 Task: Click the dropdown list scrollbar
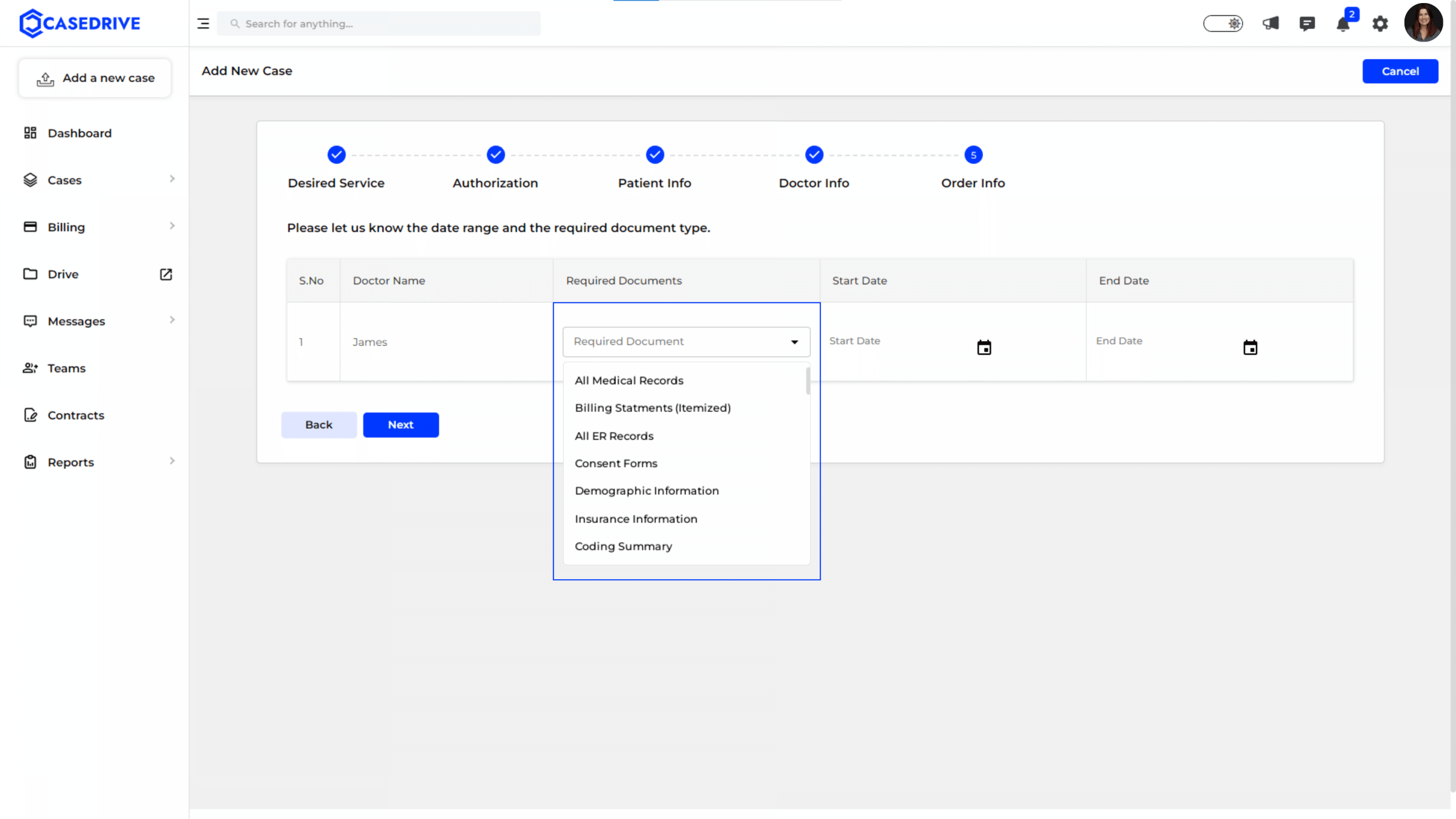tap(808, 381)
